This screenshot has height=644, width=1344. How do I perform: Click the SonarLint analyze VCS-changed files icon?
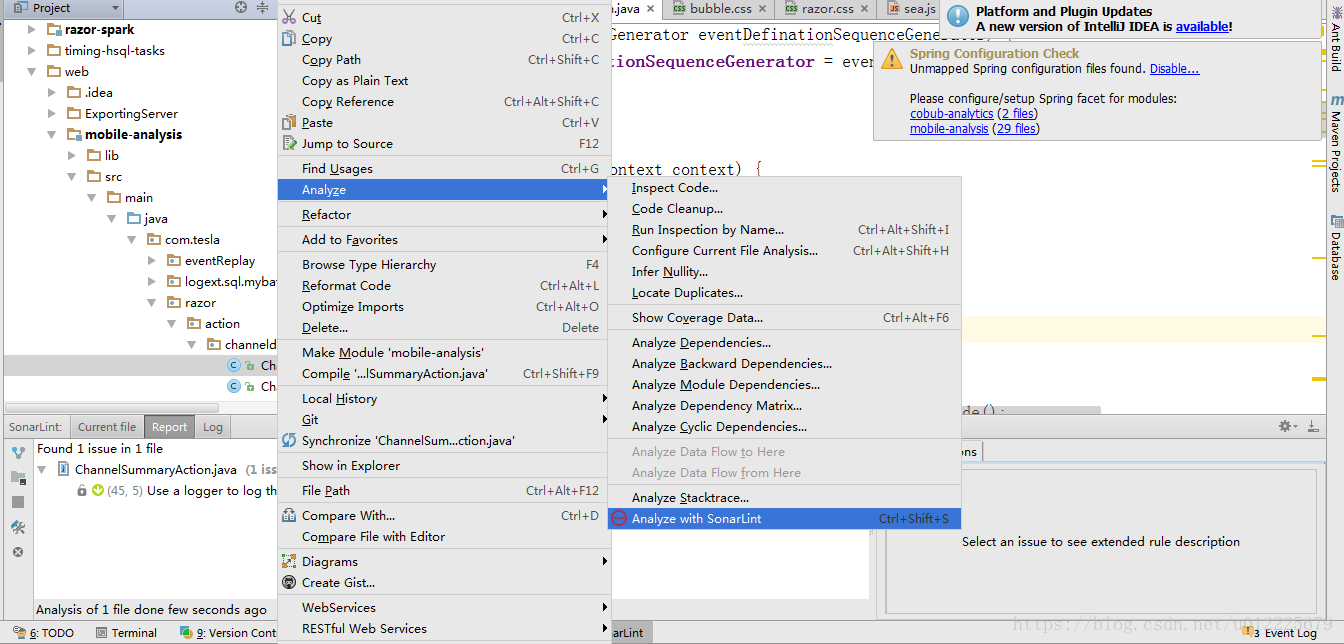coord(18,452)
